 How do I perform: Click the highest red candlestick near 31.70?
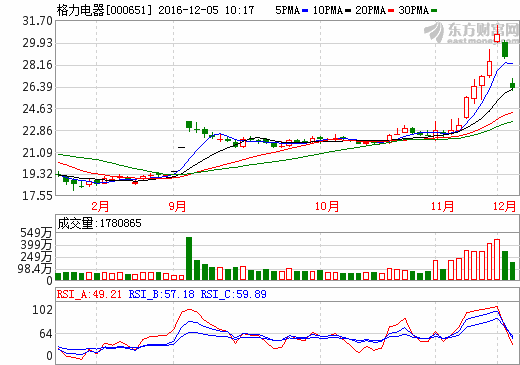tap(497, 35)
